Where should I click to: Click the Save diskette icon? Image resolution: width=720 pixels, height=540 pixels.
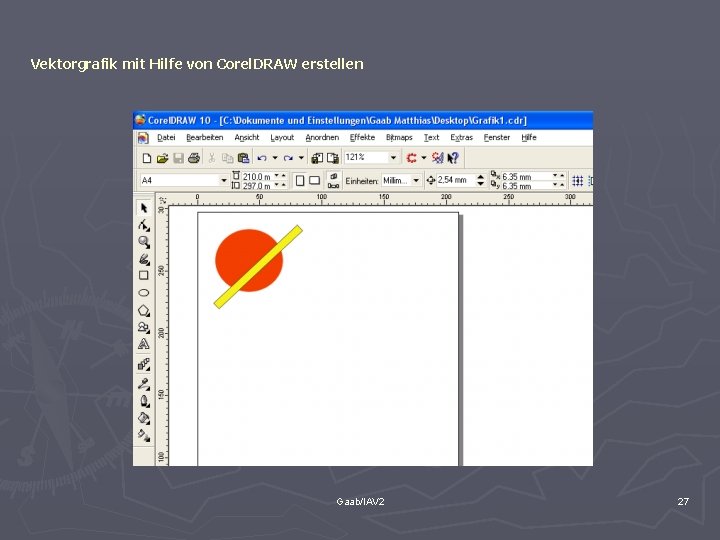[x=178, y=158]
